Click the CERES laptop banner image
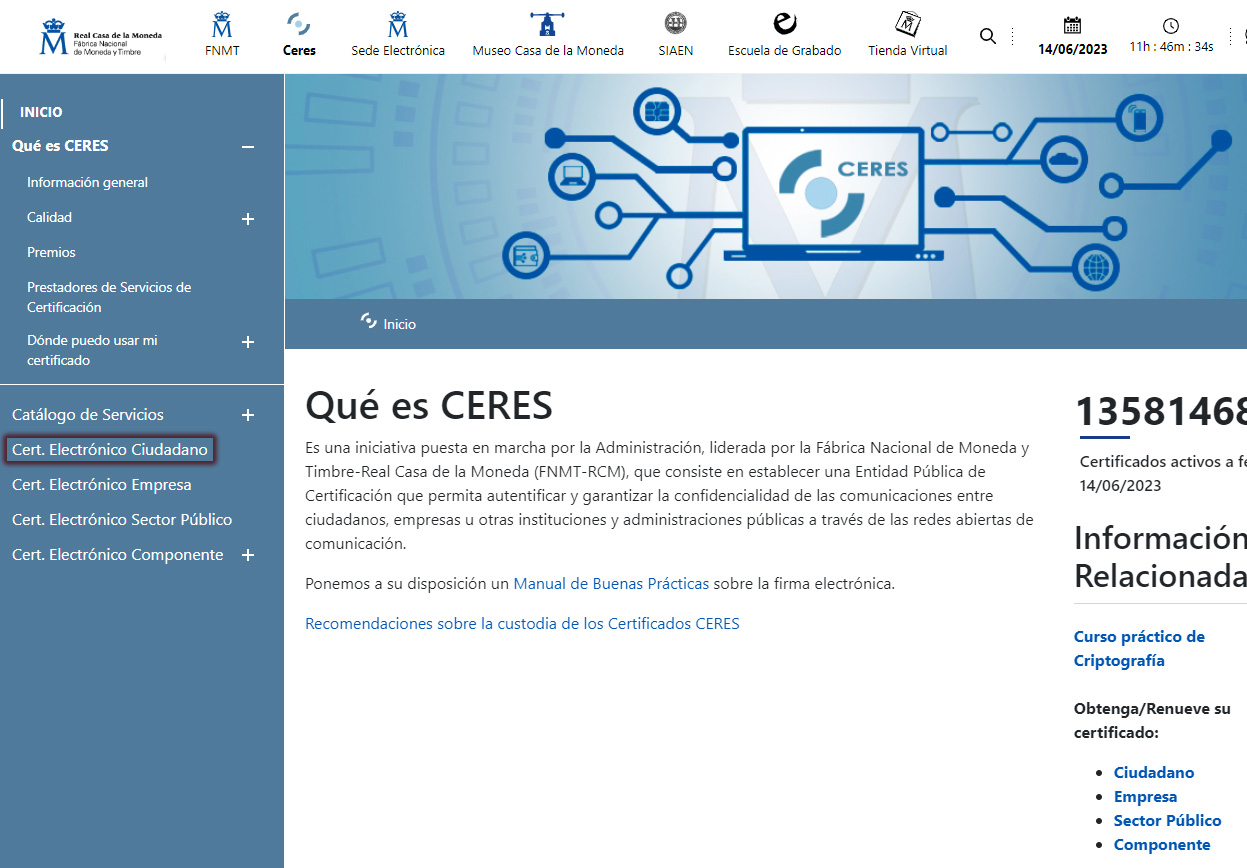Viewport: 1247px width, 868px height. [x=766, y=186]
